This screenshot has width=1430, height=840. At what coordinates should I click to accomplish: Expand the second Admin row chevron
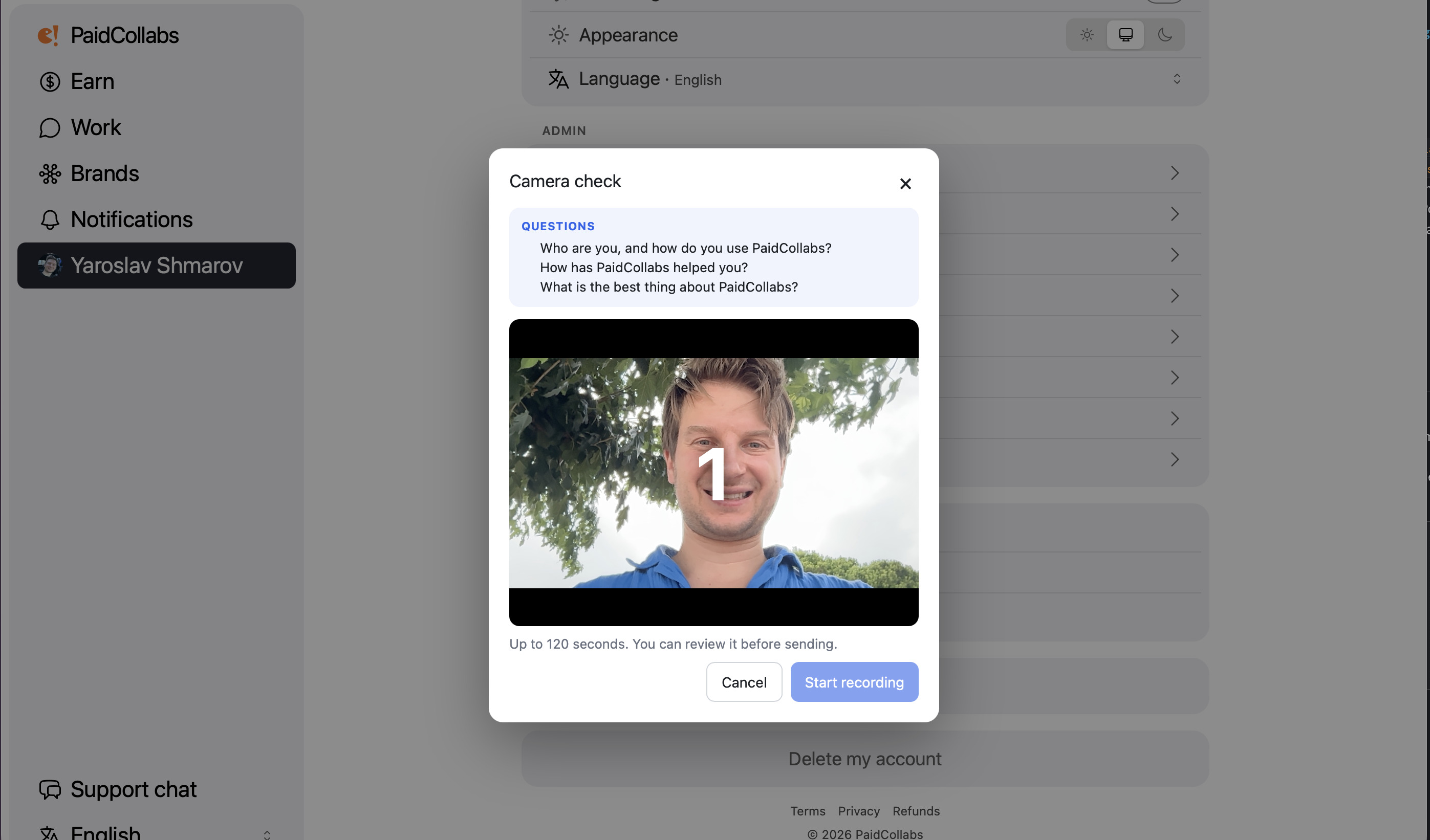click(x=1175, y=214)
